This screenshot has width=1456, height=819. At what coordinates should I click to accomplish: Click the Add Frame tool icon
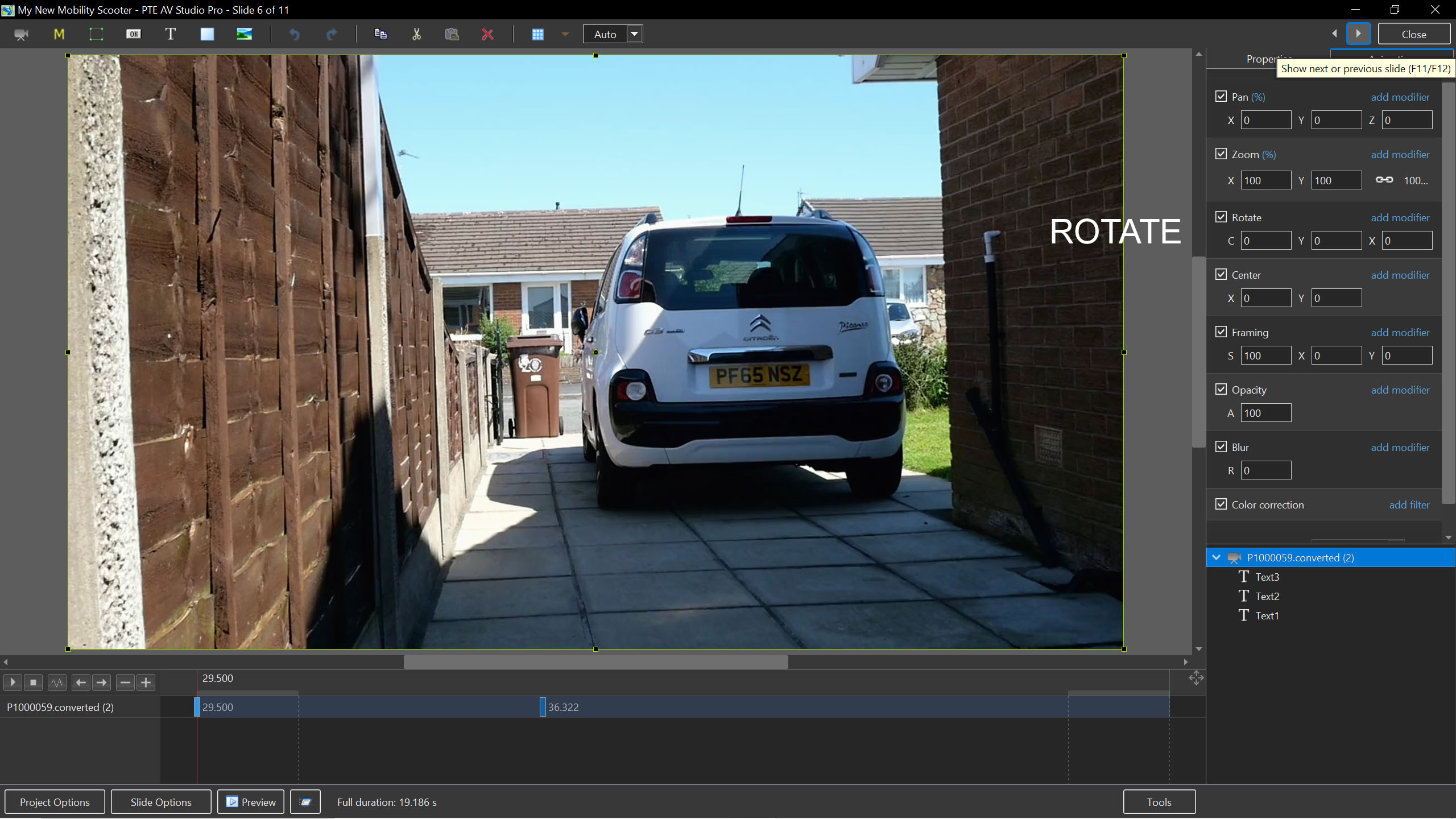(x=96, y=34)
